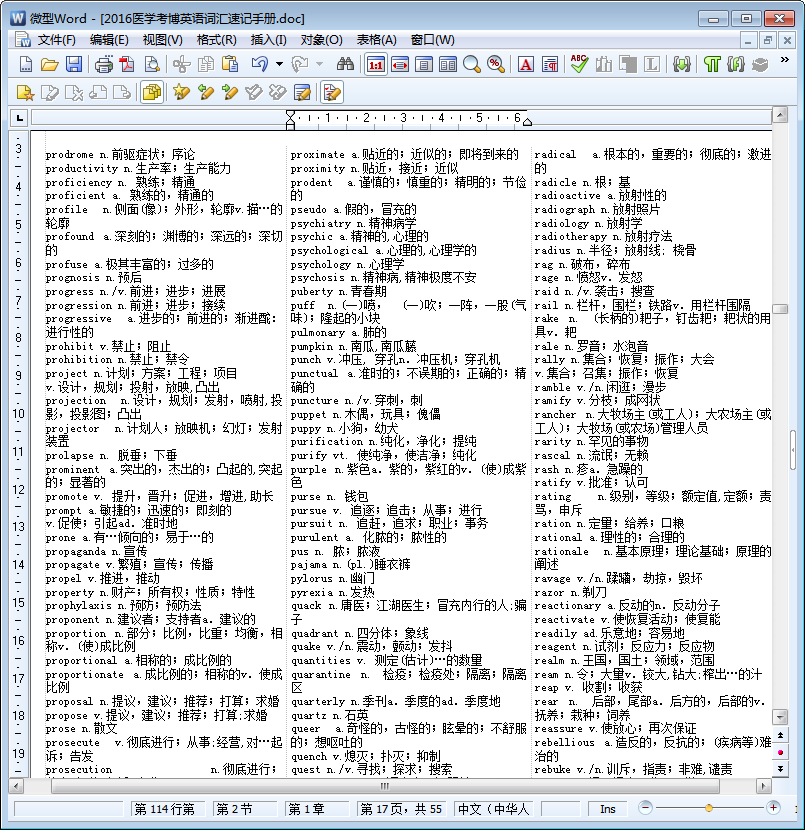Click the zoom in plus button
This screenshot has height=830, width=805.
[x=773, y=808]
